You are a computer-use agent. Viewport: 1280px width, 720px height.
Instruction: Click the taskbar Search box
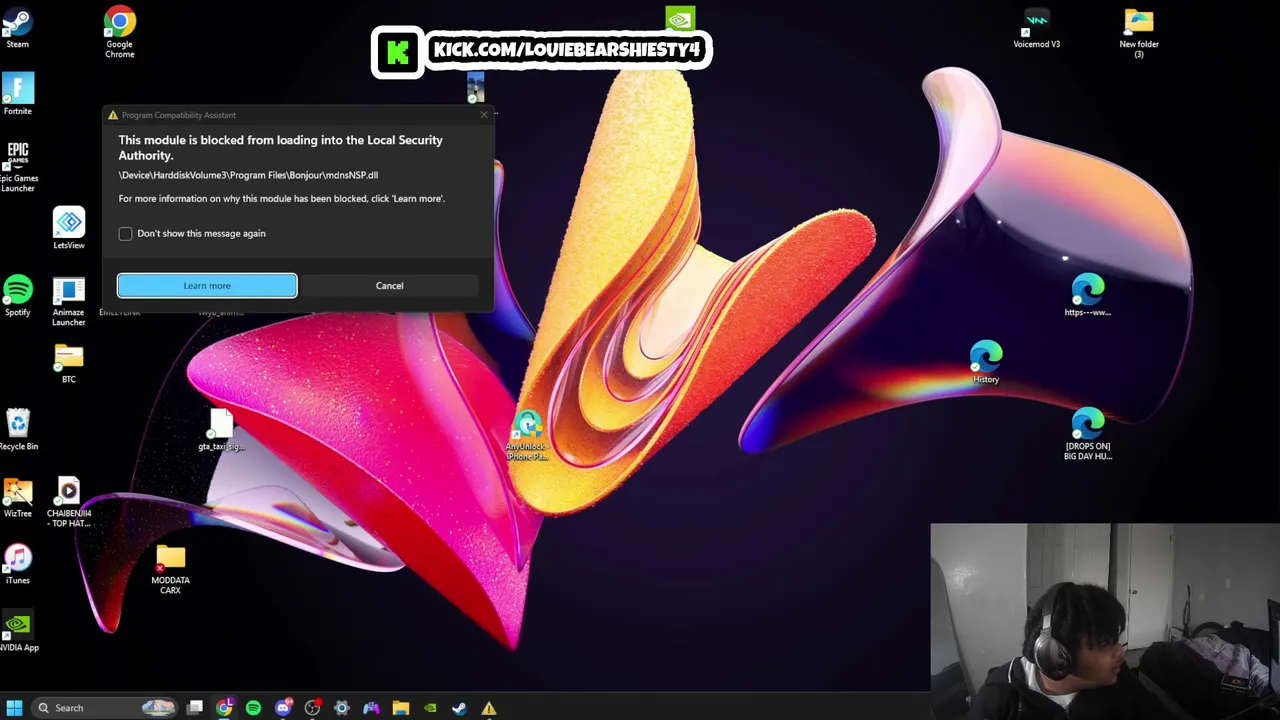click(x=103, y=708)
